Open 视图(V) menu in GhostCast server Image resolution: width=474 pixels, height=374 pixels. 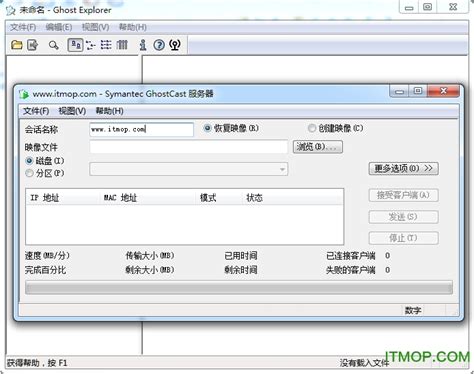(72, 111)
